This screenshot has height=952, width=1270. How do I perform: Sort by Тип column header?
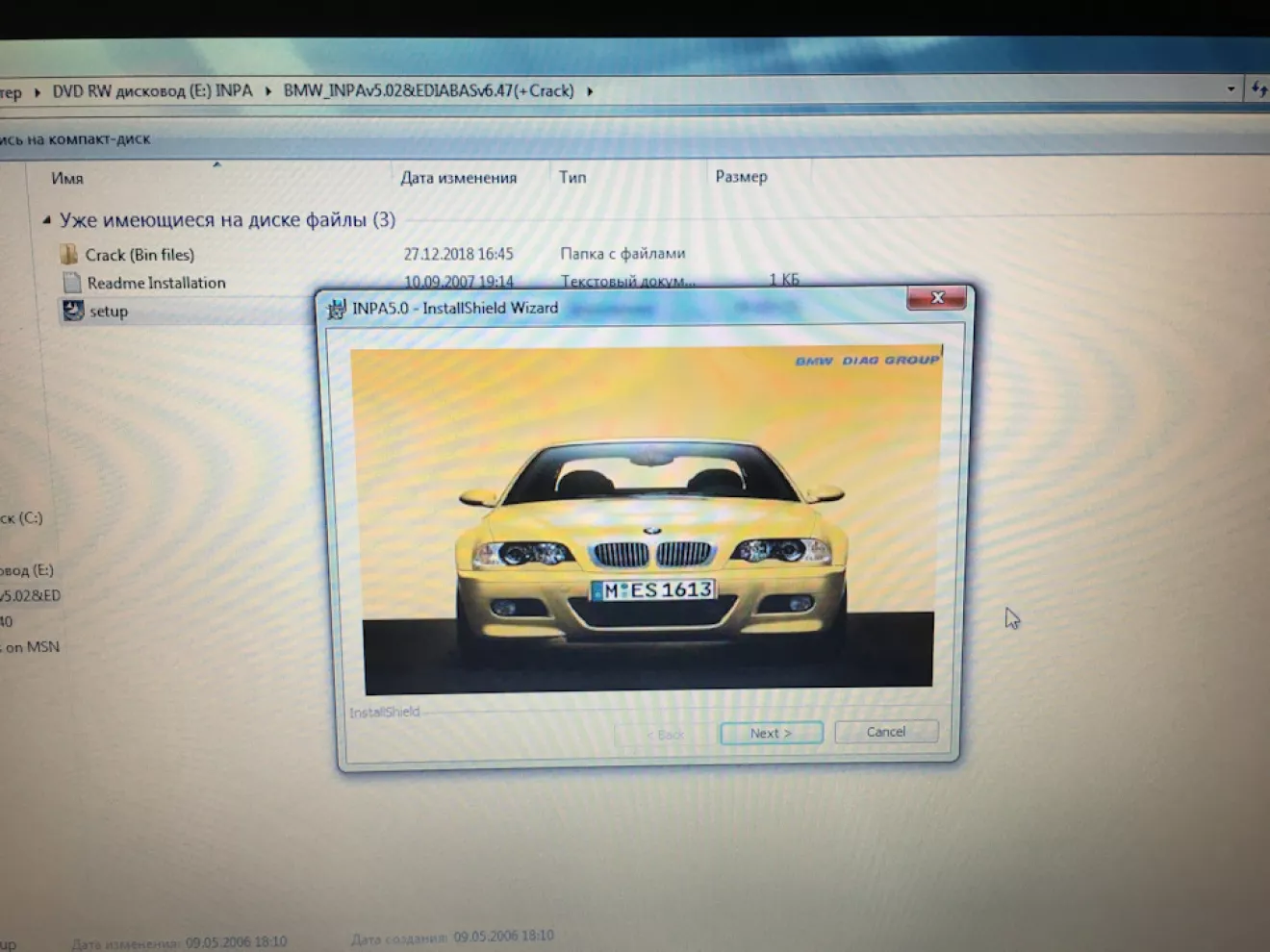[572, 177]
